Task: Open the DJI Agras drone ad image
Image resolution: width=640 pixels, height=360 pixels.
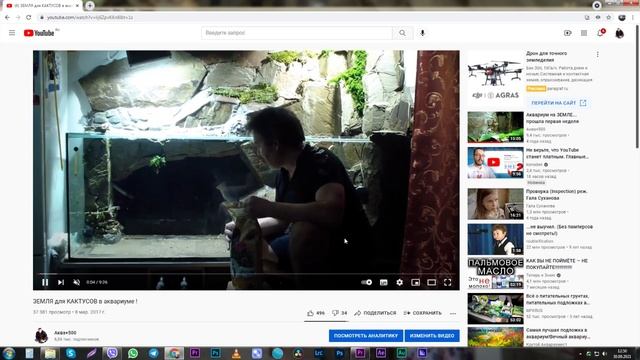Action: pos(496,79)
